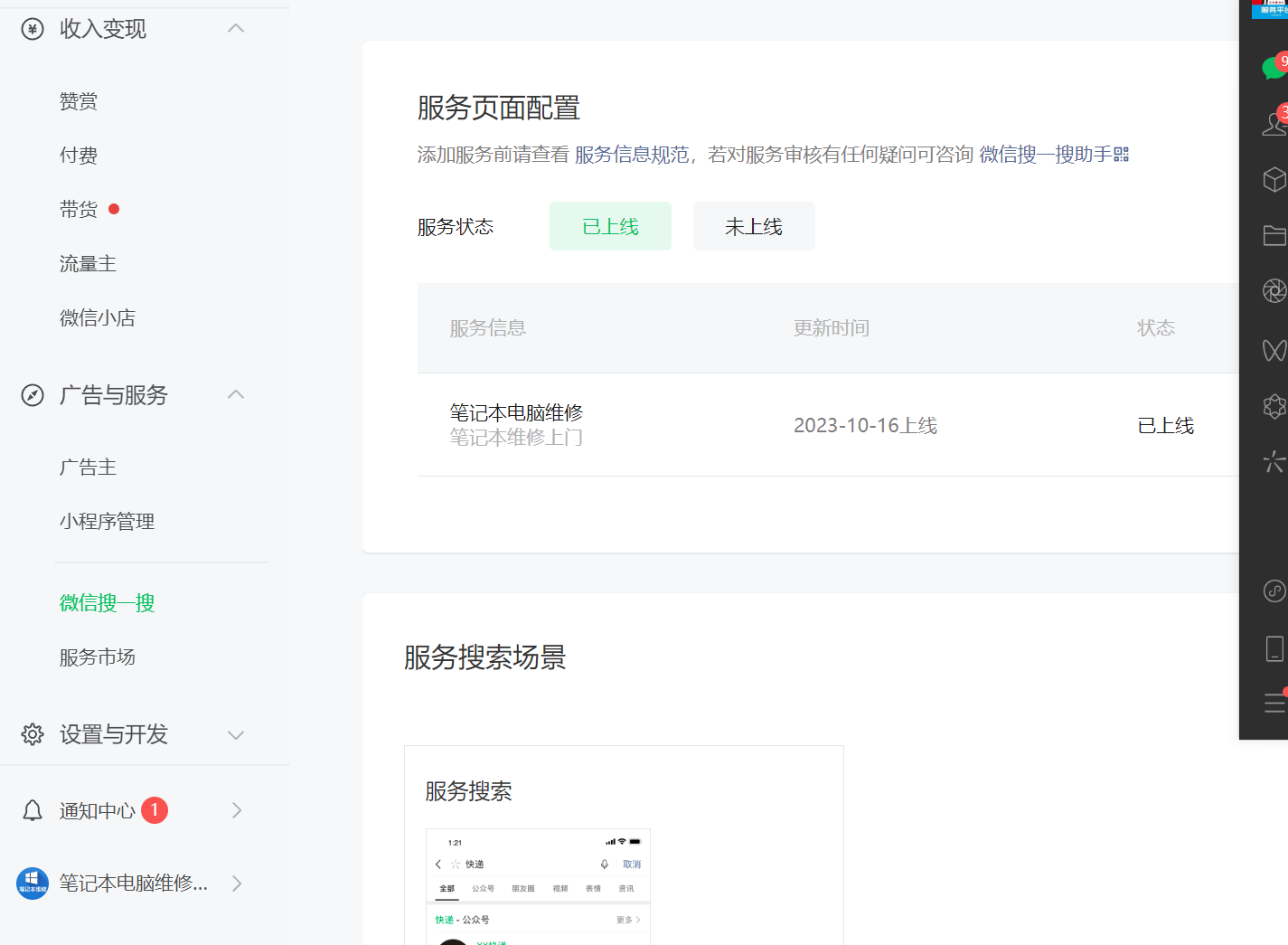
Task: Open 通知中心 arrow
Action: (x=237, y=810)
